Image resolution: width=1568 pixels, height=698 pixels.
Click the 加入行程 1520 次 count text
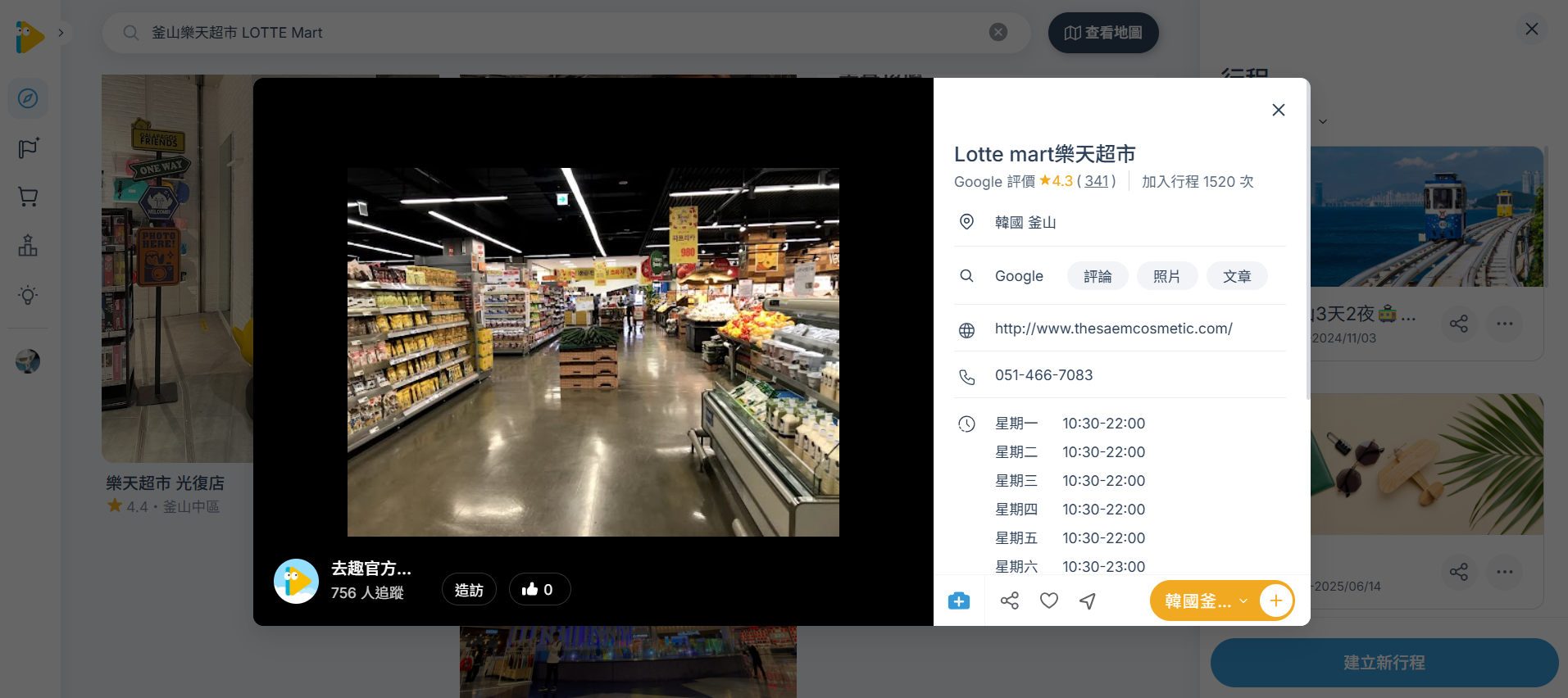point(1198,181)
